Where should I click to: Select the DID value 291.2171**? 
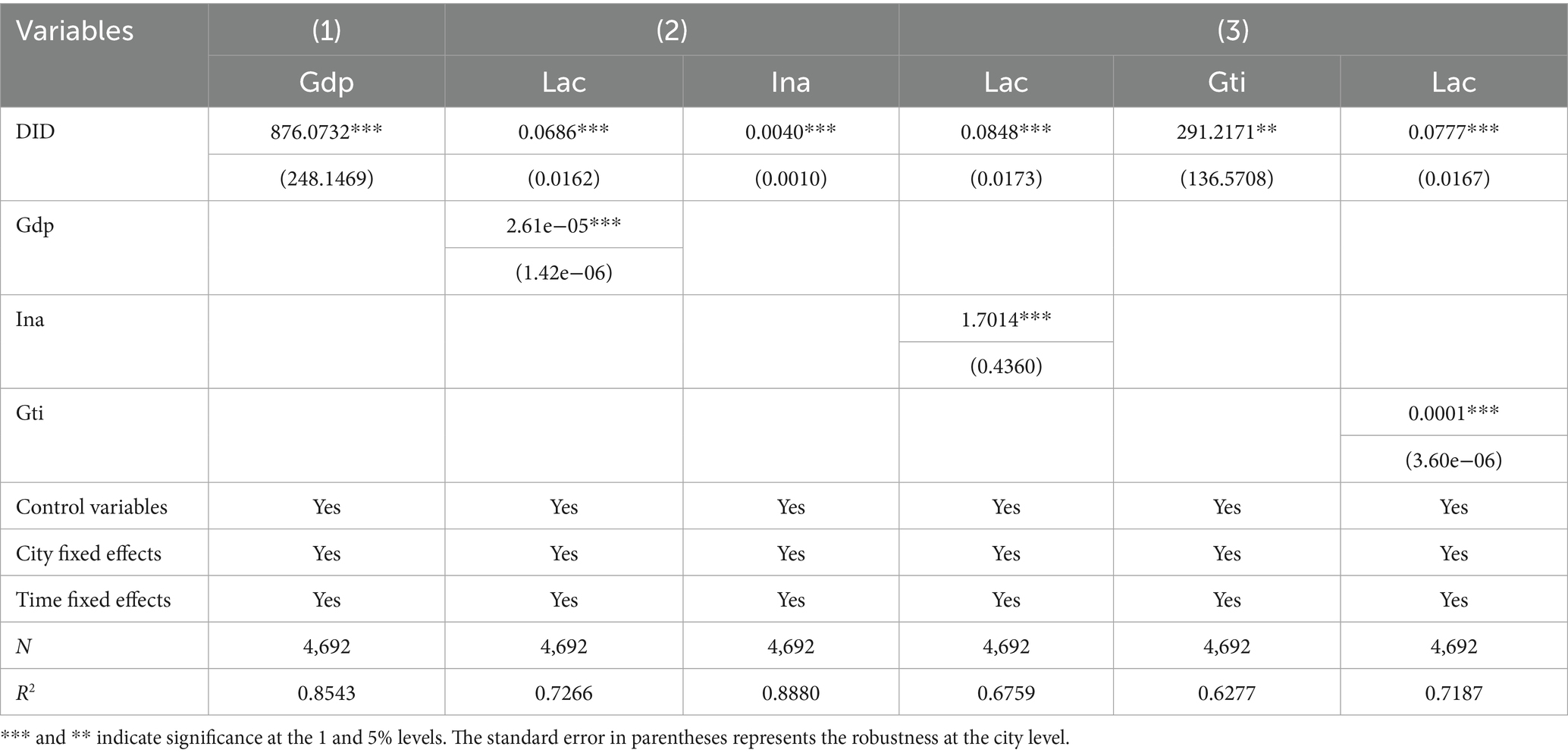click(x=1226, y=132)
